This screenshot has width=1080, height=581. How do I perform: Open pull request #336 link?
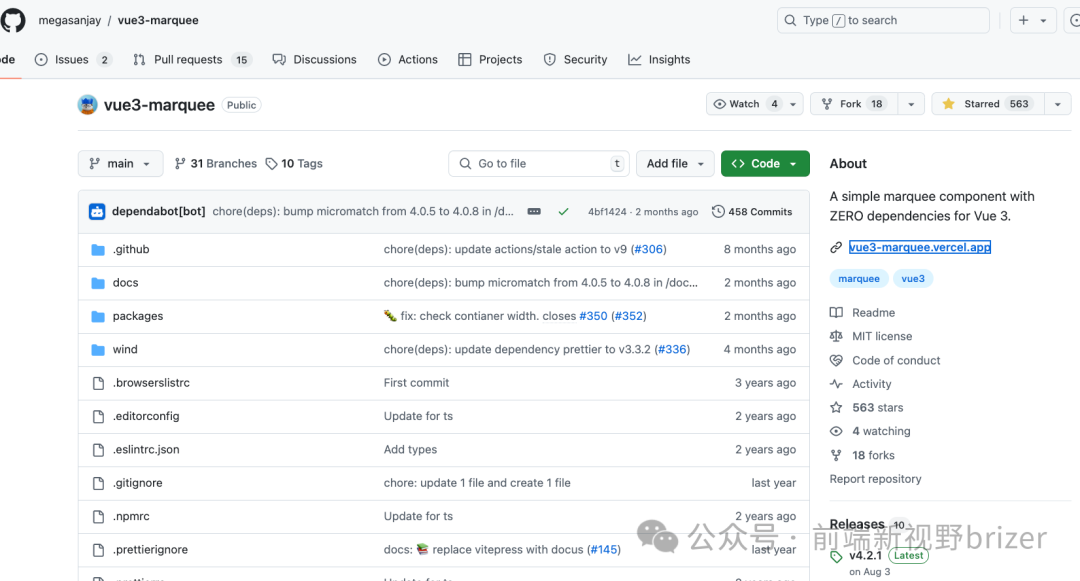point(672,349)
